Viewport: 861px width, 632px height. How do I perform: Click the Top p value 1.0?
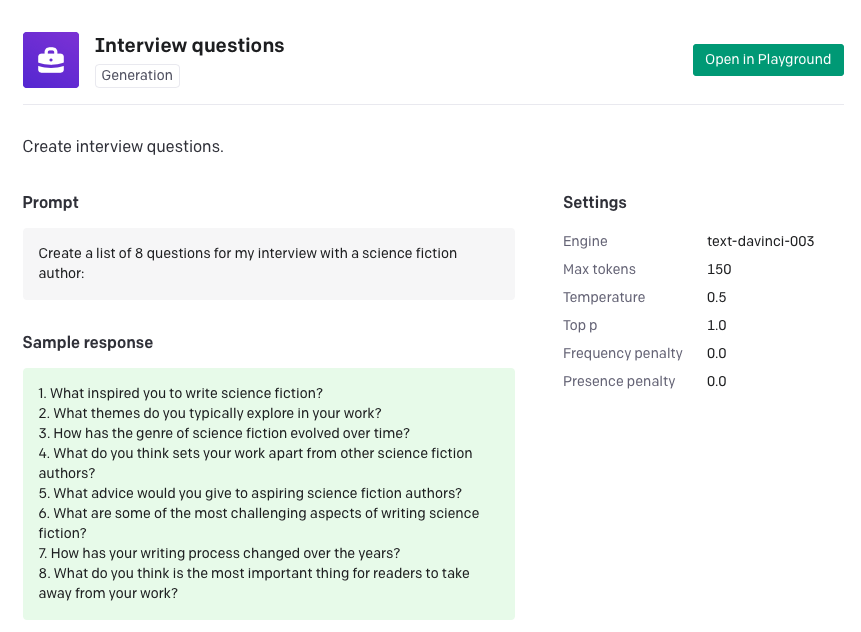tap(716, 325)
